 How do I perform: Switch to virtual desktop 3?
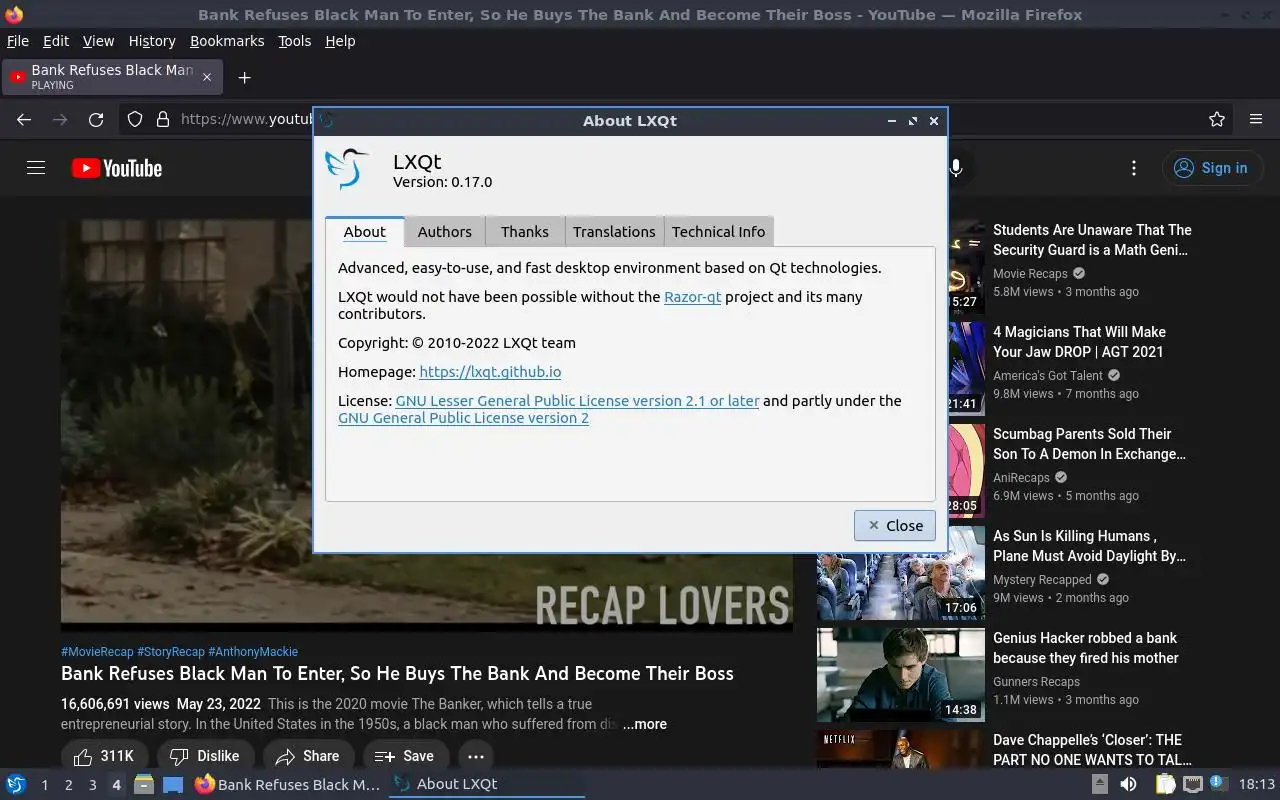click(92, 785)
